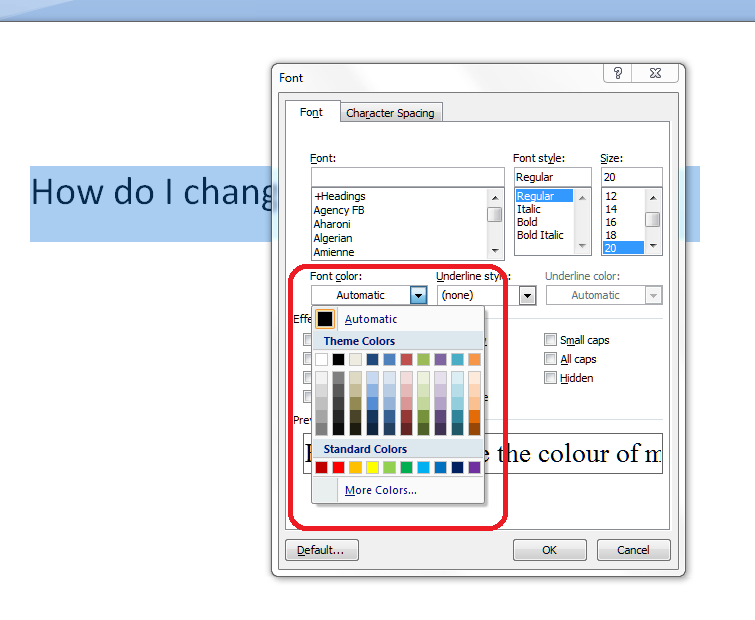Open the Underline style dropdown
Image resolution: width=755 pixels, height=620 pixels.
tap(527, 295)
